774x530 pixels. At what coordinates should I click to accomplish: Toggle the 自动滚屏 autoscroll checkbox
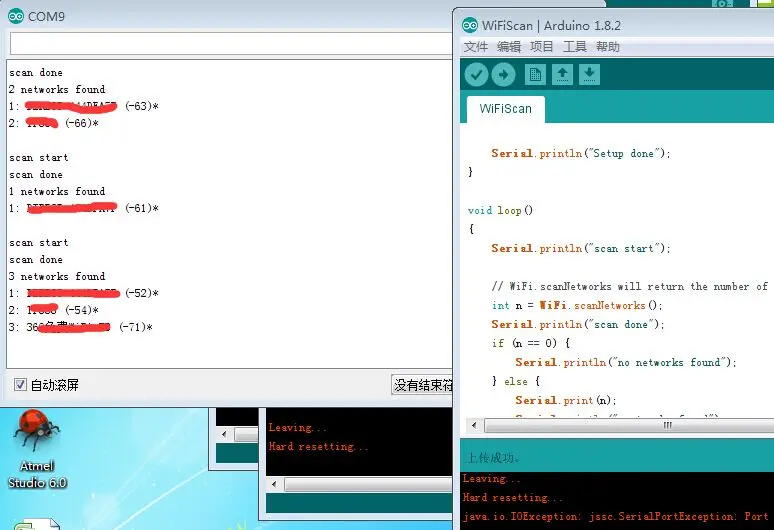20,384
